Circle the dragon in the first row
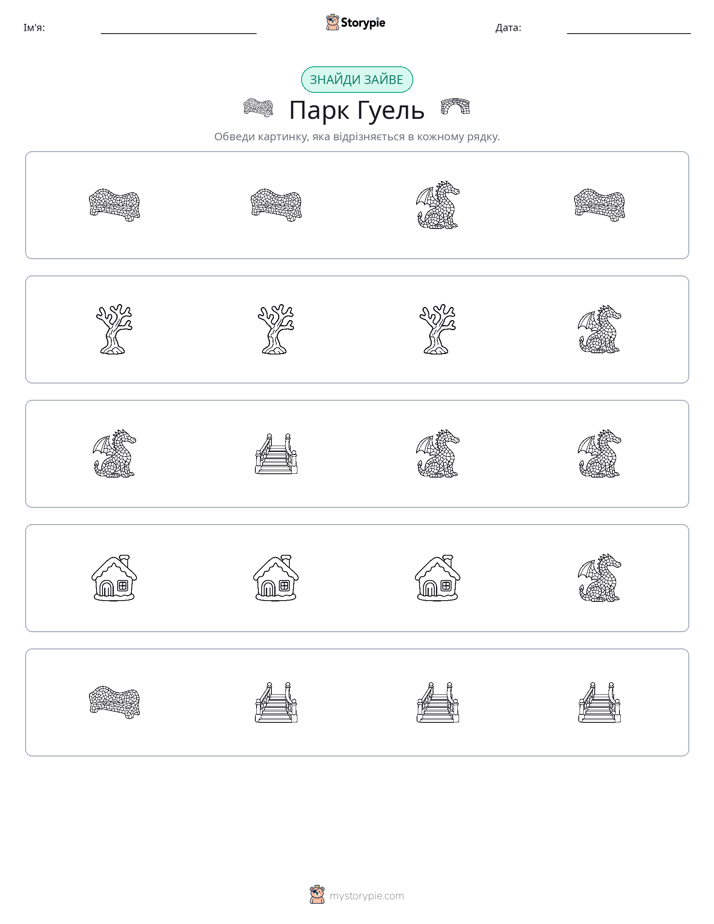Screen dimensions: 714x924 coord(438,205)
